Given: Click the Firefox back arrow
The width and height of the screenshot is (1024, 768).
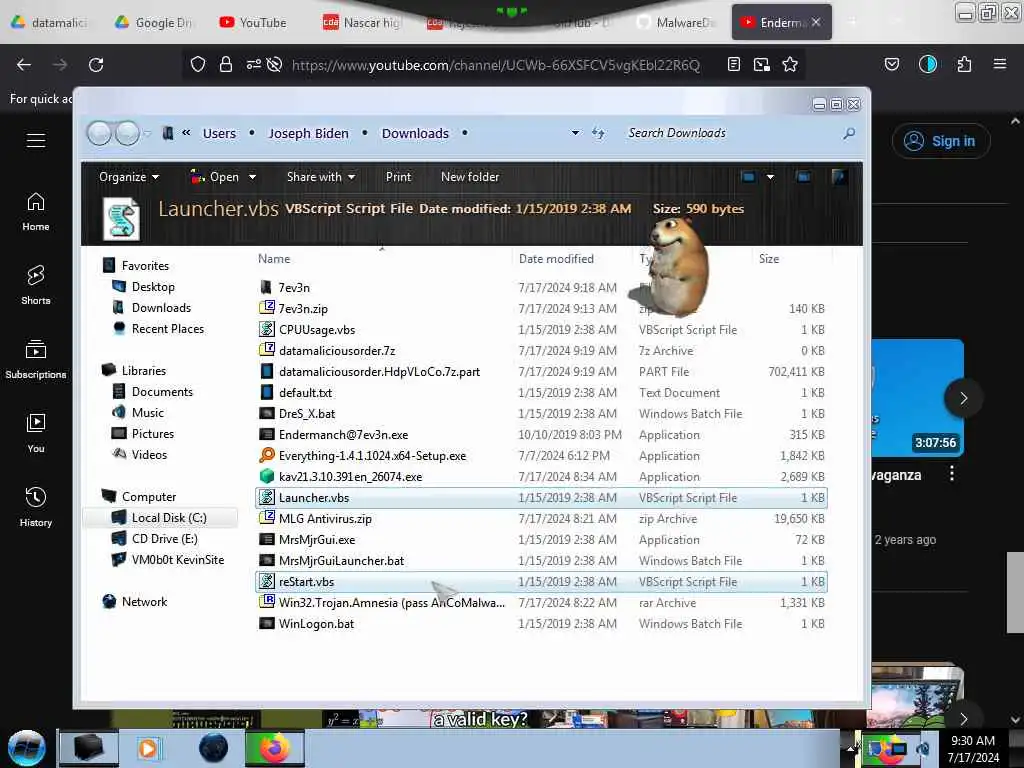Looking at the screenshot, I should 24,65.
